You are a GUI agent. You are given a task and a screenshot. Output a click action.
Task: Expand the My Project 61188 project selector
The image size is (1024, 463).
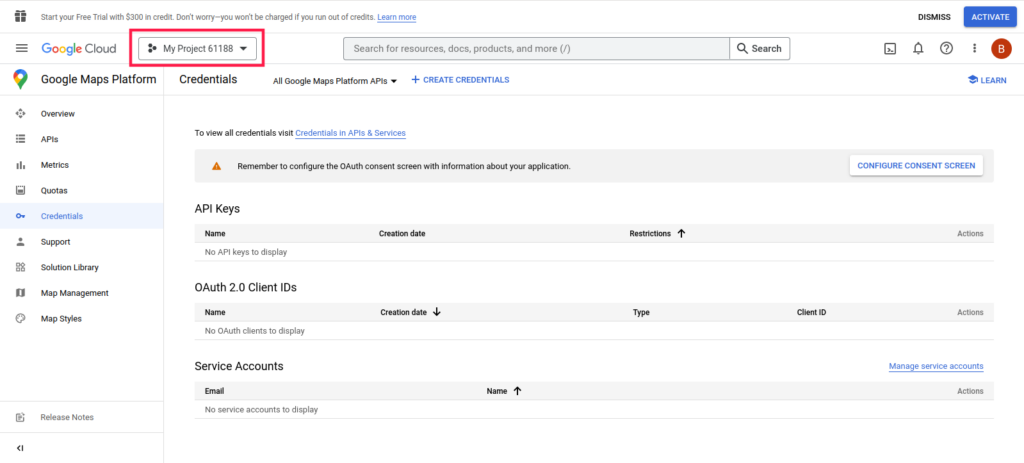(197, 48)
